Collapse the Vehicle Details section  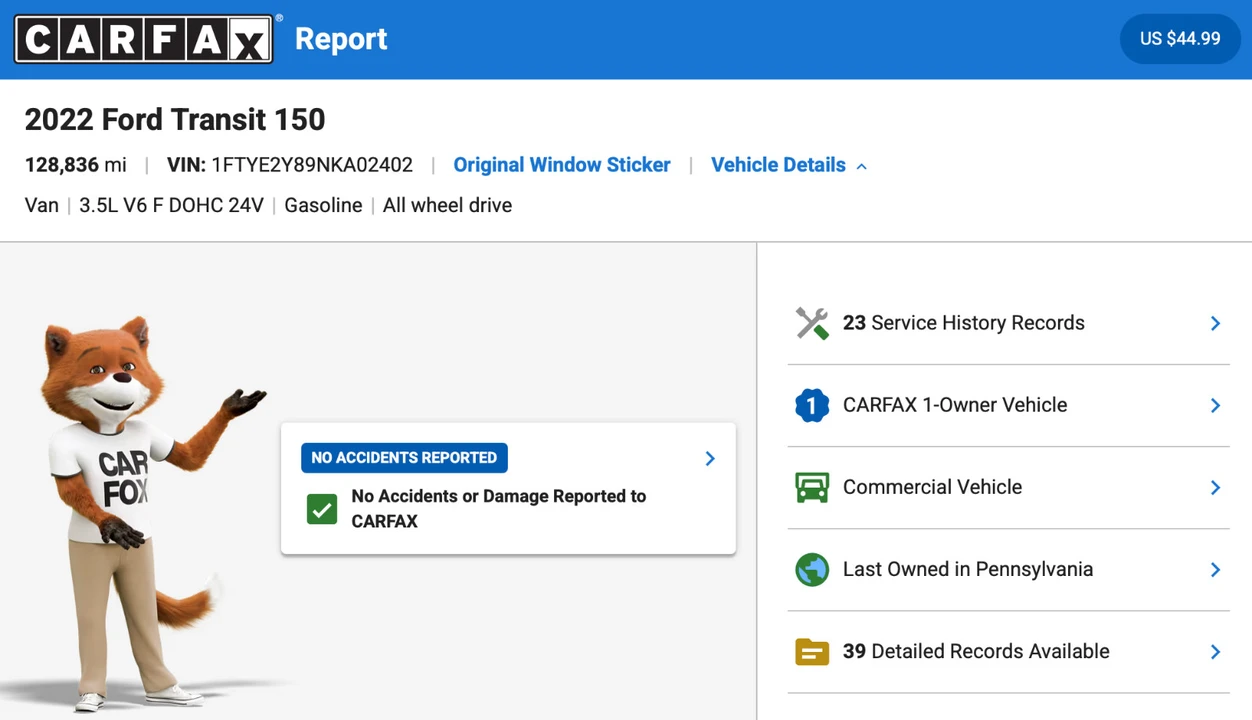point(788,165)
